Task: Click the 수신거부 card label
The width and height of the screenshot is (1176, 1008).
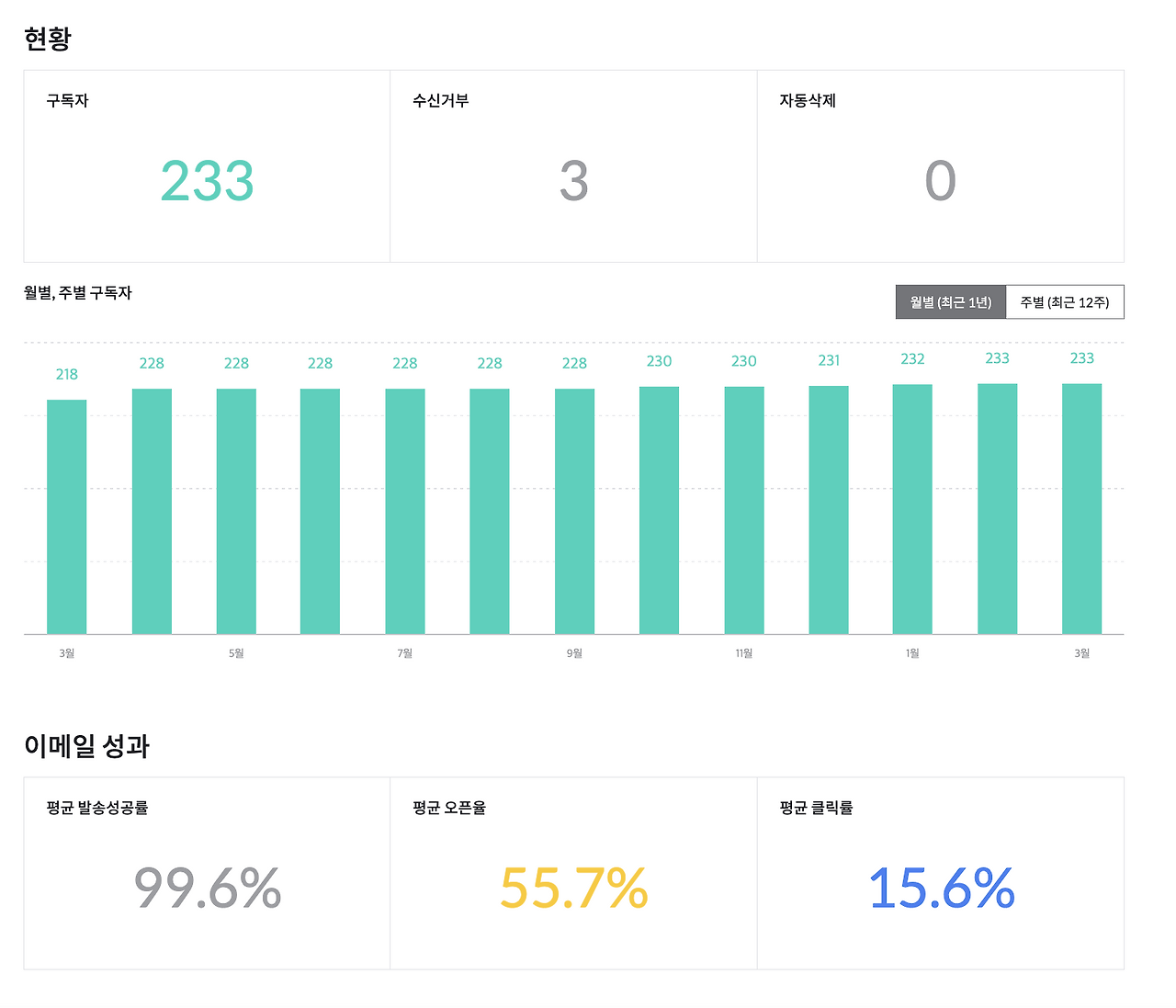Action: coord(441,101)
